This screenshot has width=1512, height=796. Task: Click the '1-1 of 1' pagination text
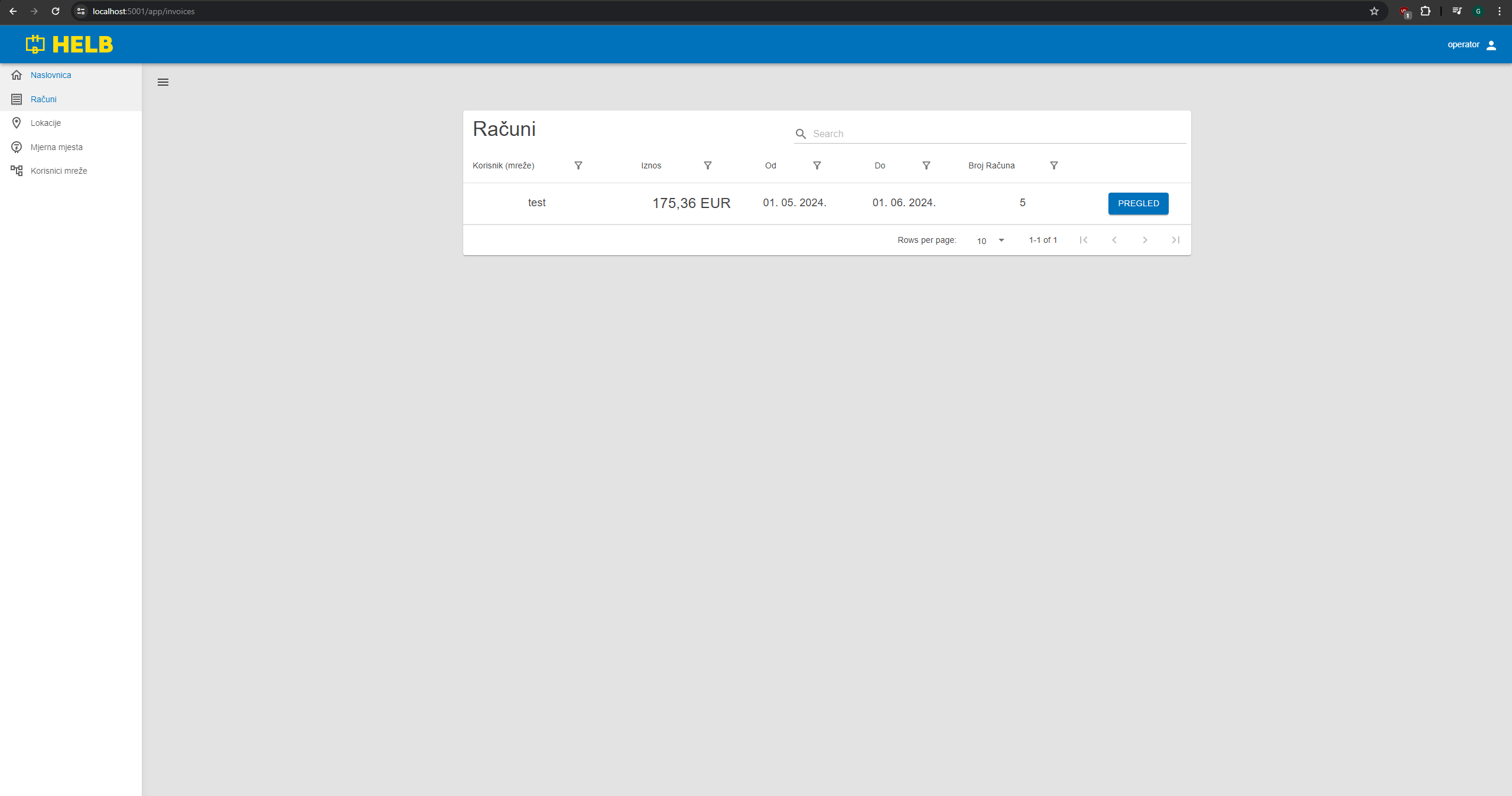(x=1043, y=240)
